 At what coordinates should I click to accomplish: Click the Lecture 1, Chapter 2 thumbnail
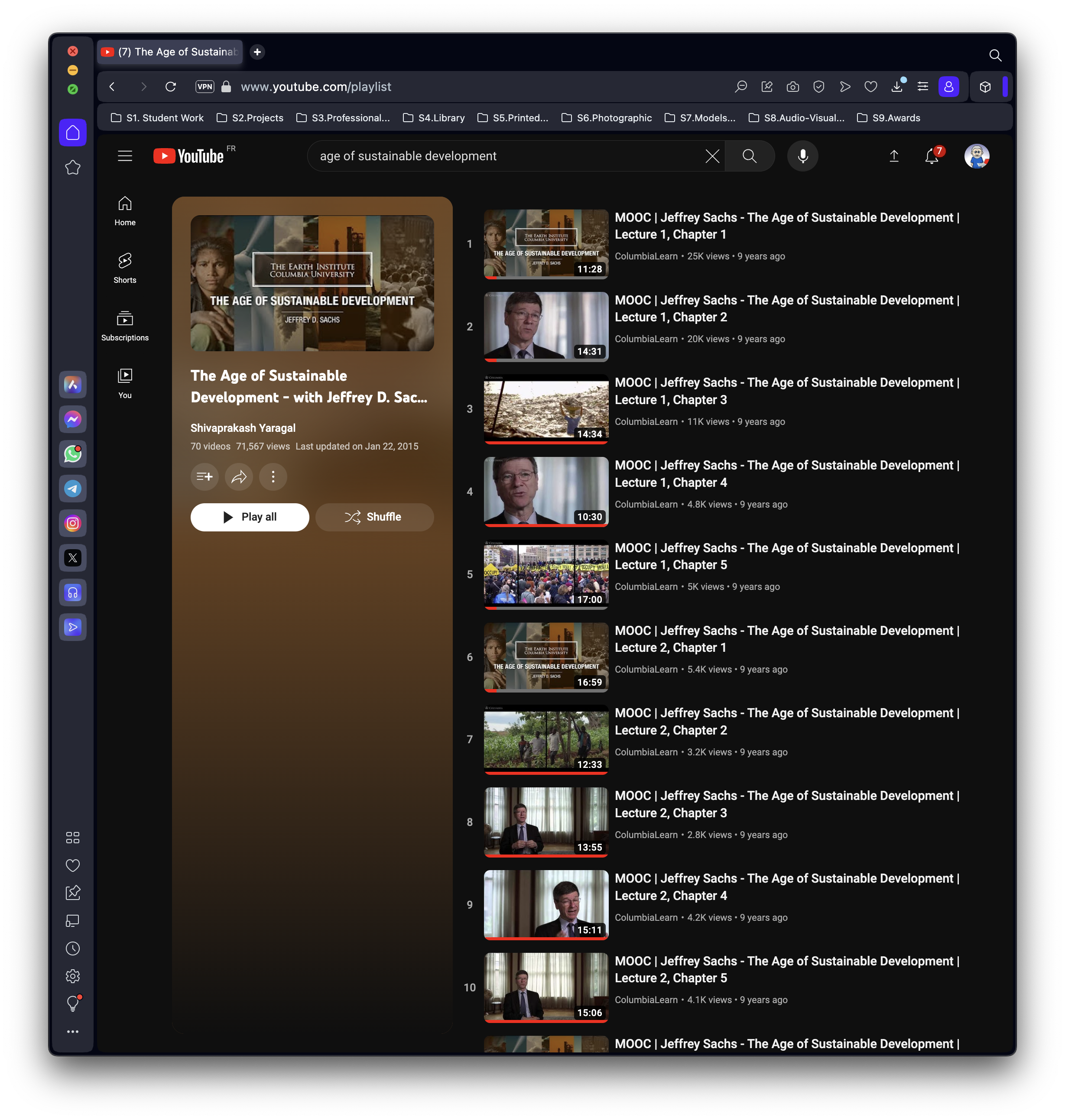tap(546, 327)
